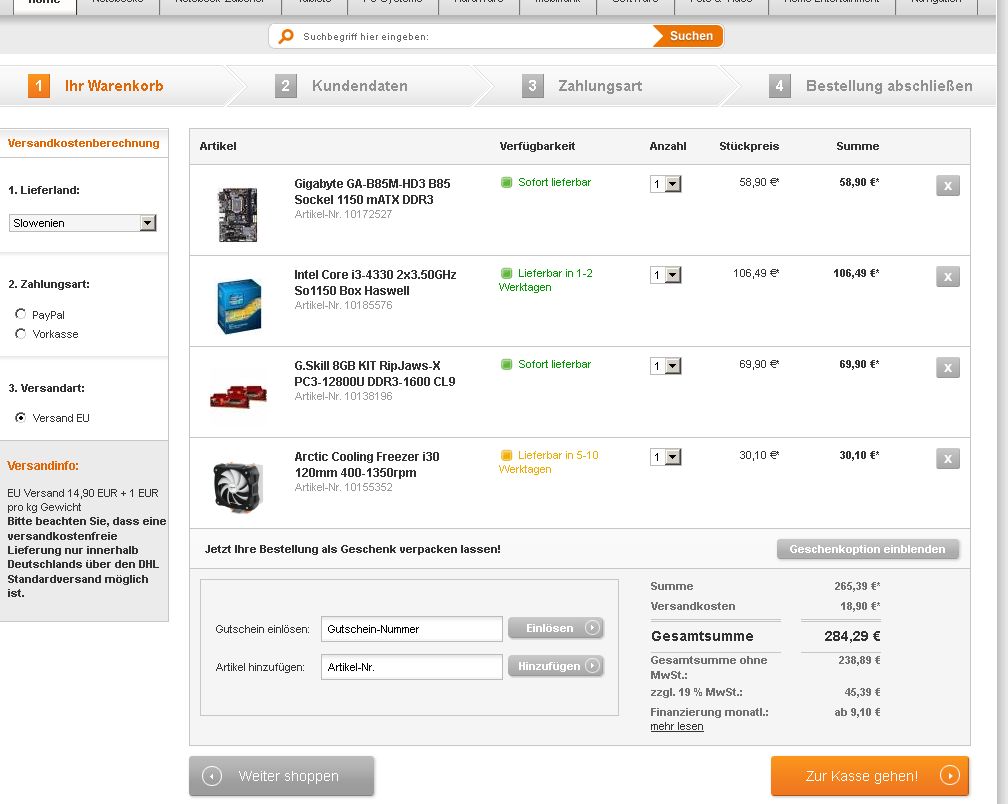1008x804 pixels.
Task: Click the Intel Core i3 box image
Action: (238, 305)
